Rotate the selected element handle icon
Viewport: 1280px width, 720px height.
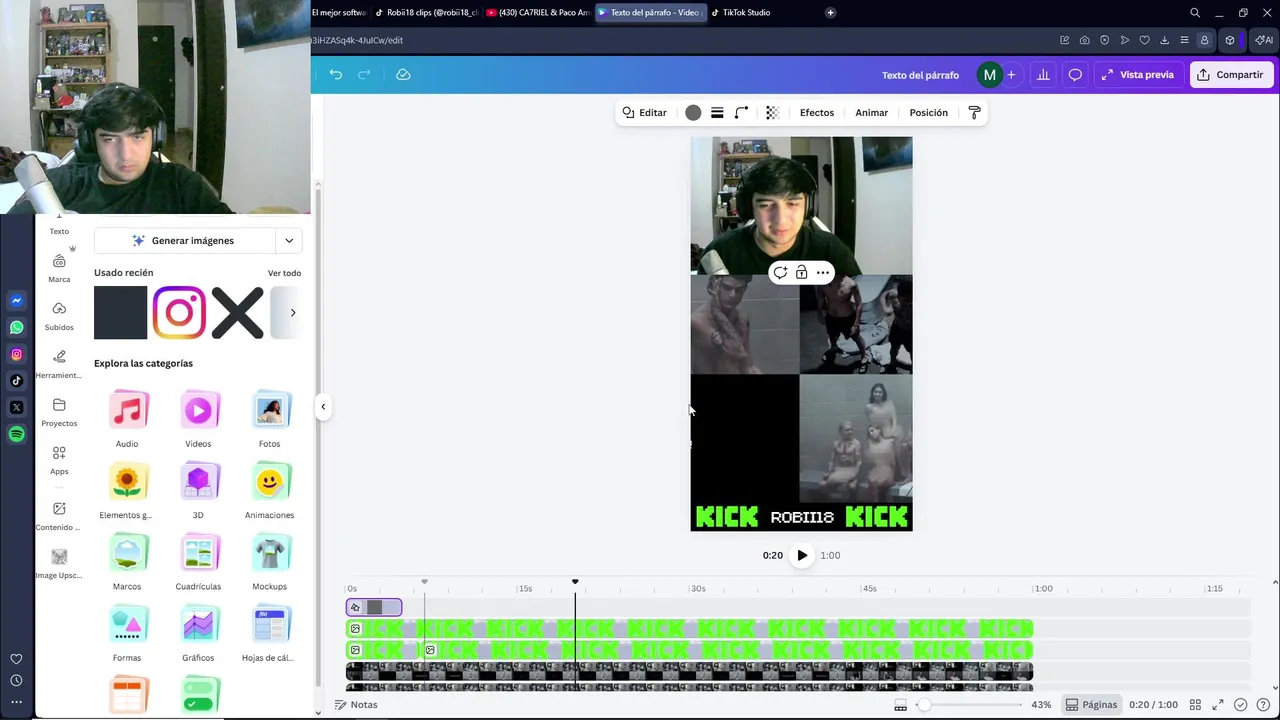coord(780,272)
